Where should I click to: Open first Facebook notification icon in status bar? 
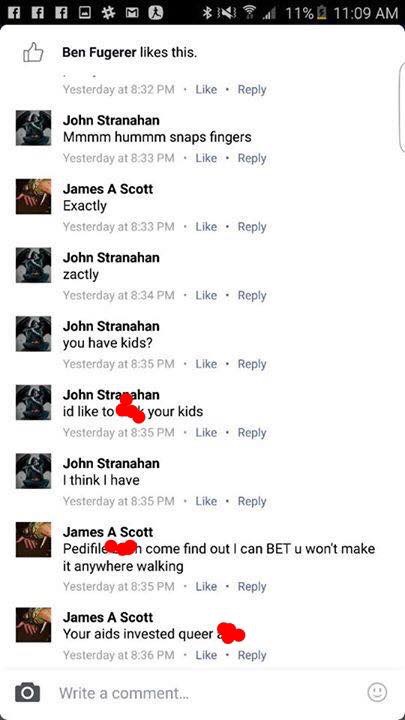[x=13, y=12]
